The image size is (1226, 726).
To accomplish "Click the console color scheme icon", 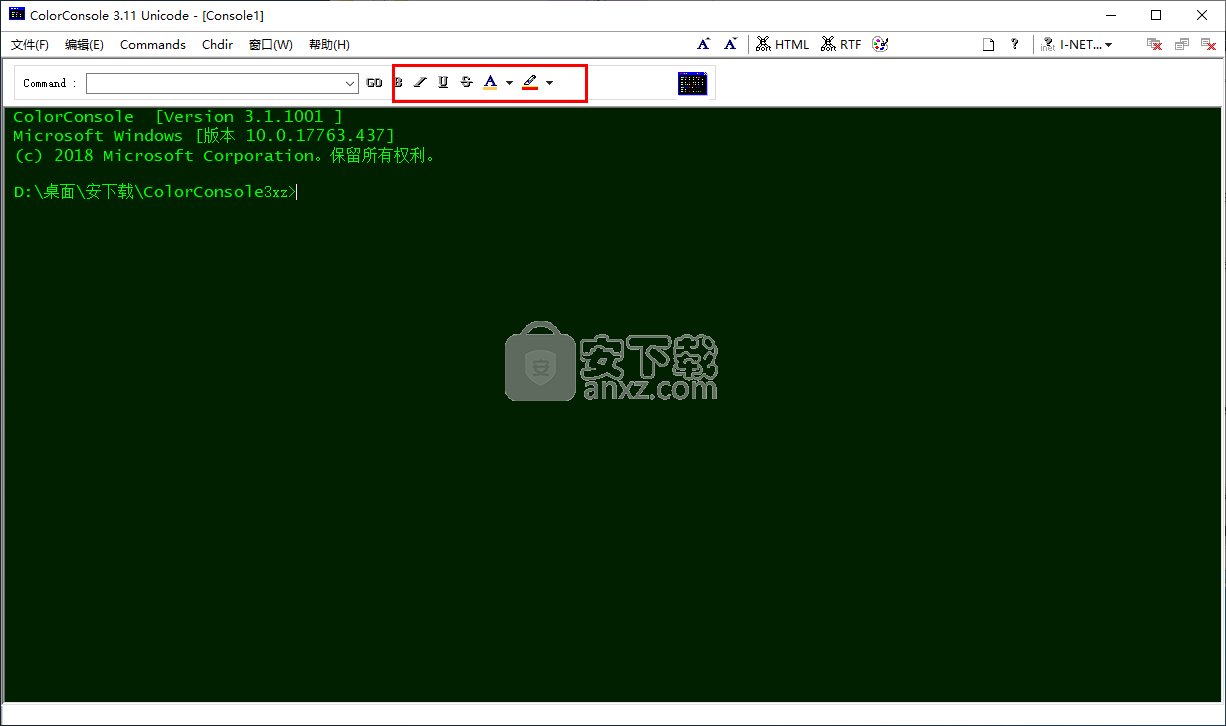I will coord(692,83).
